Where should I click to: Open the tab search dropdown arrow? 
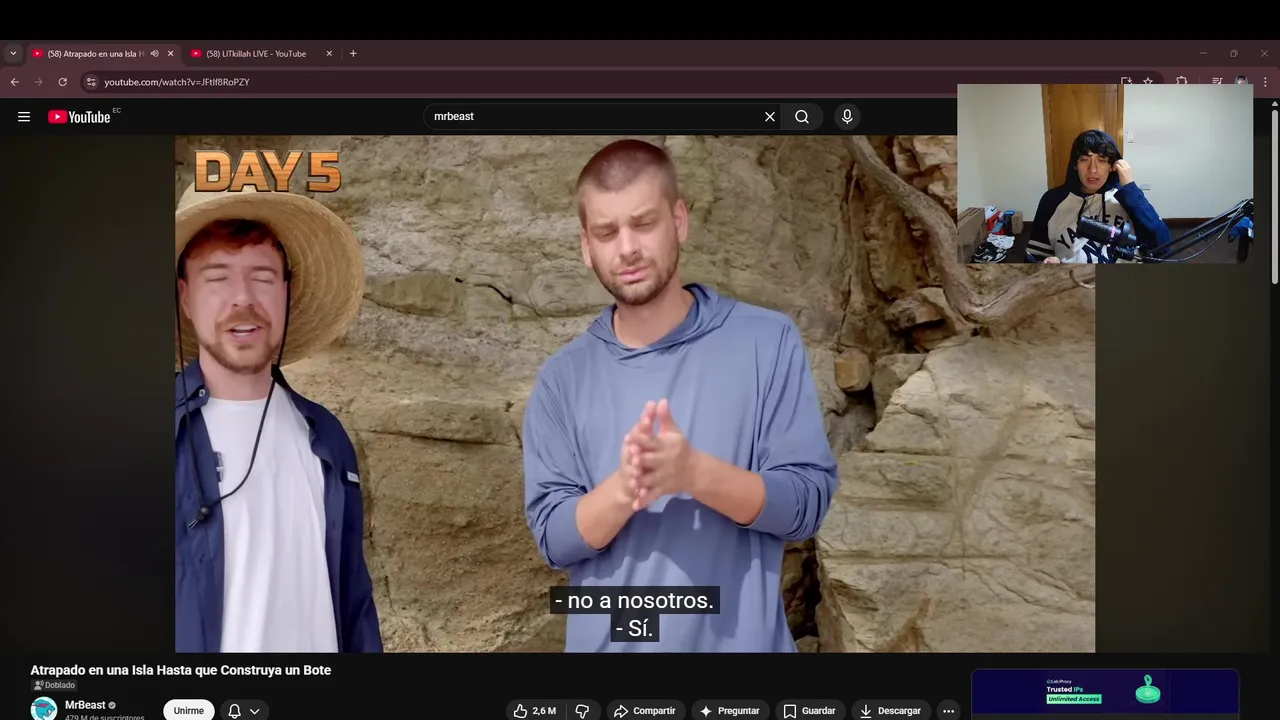tap(13, 54)
